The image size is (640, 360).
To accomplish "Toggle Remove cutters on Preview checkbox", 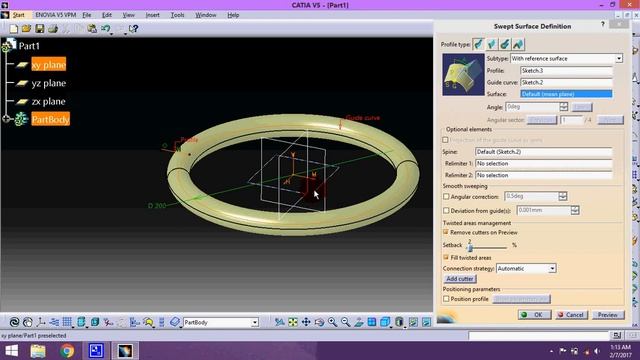I will [446, 232].
